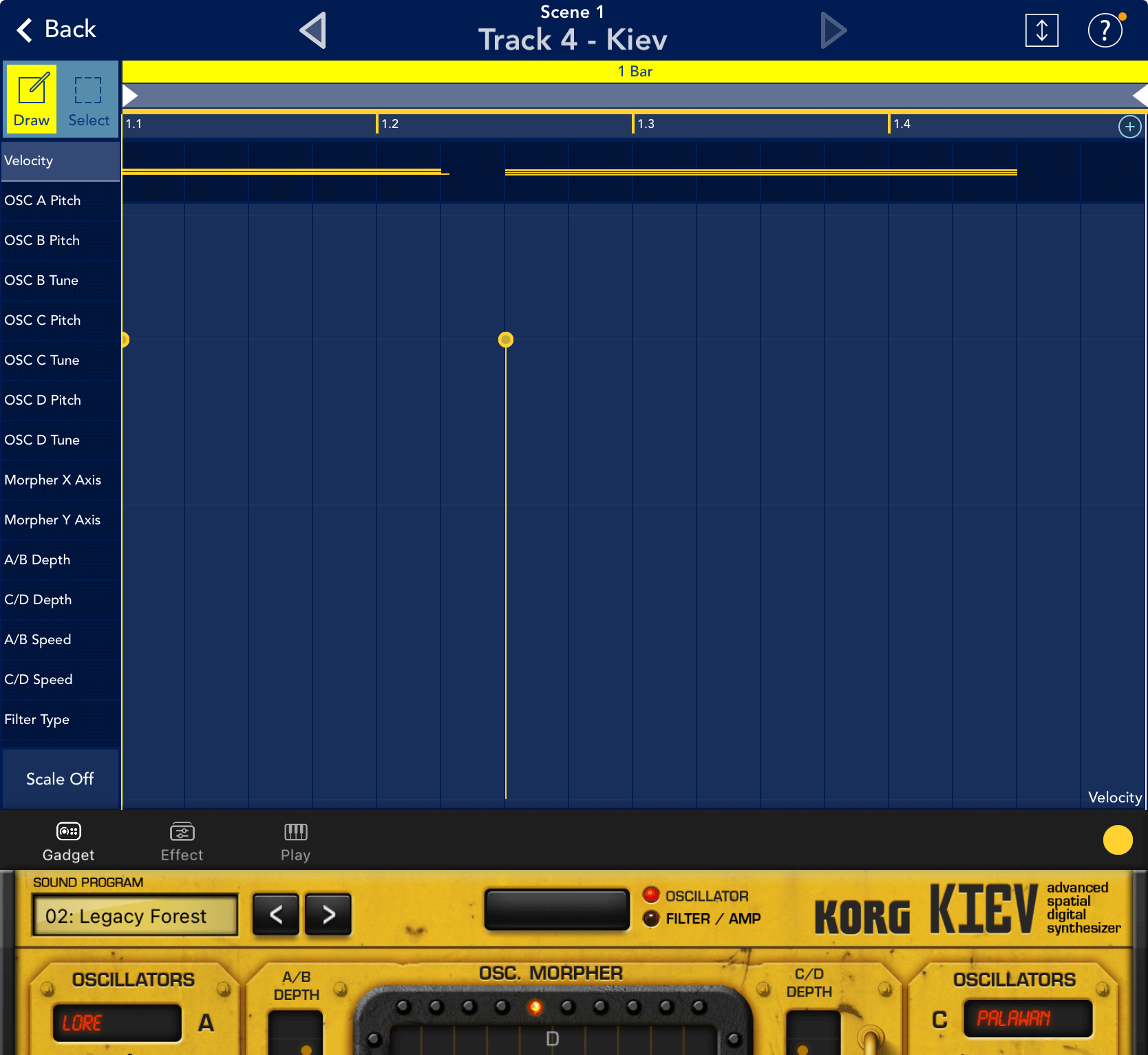Choose the Velocity parameter row
Viewport: 1148px width, 1055px height.
tap(60, 161)
